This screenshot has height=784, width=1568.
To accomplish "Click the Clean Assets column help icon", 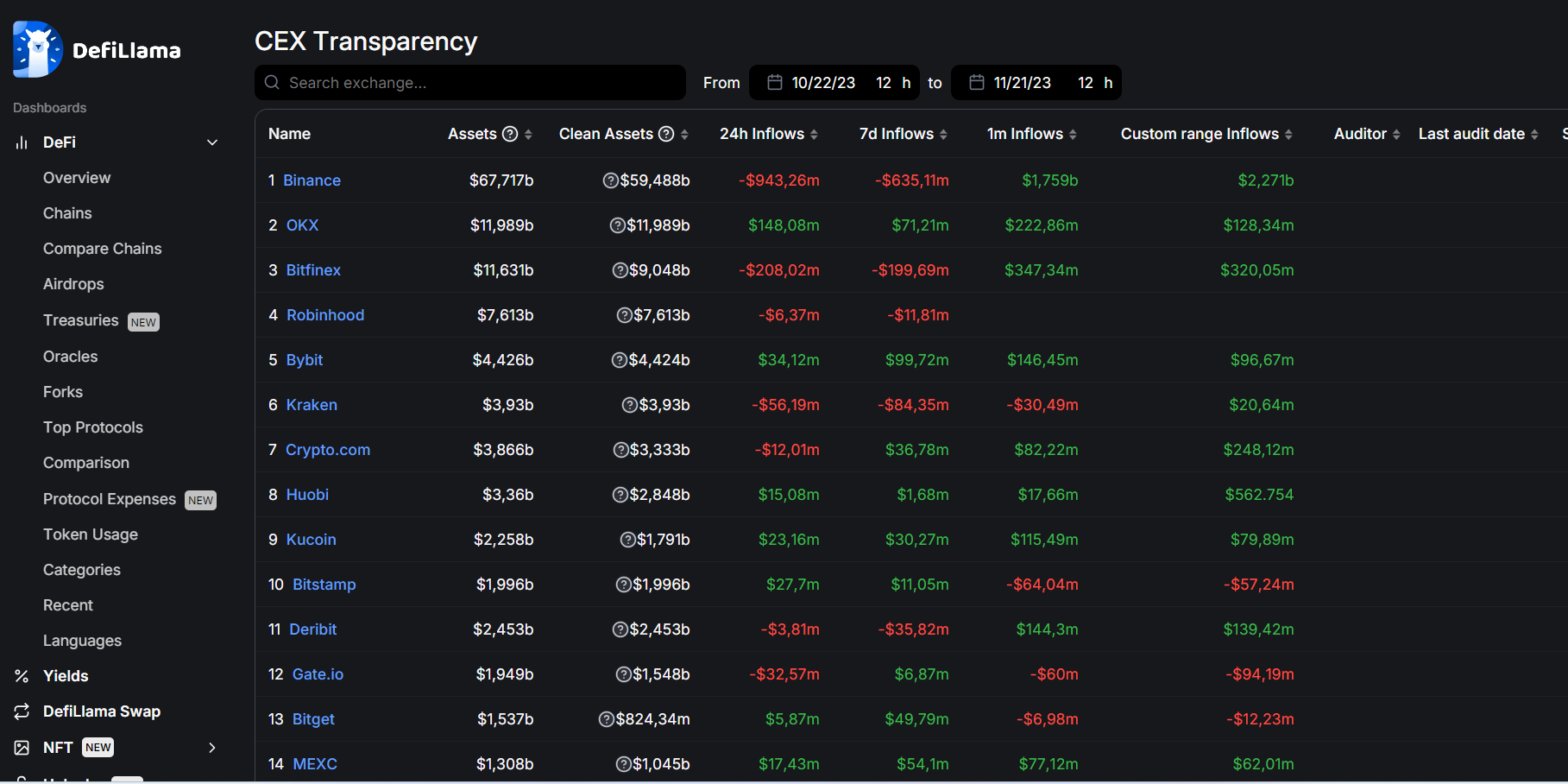I will (666, 134).
